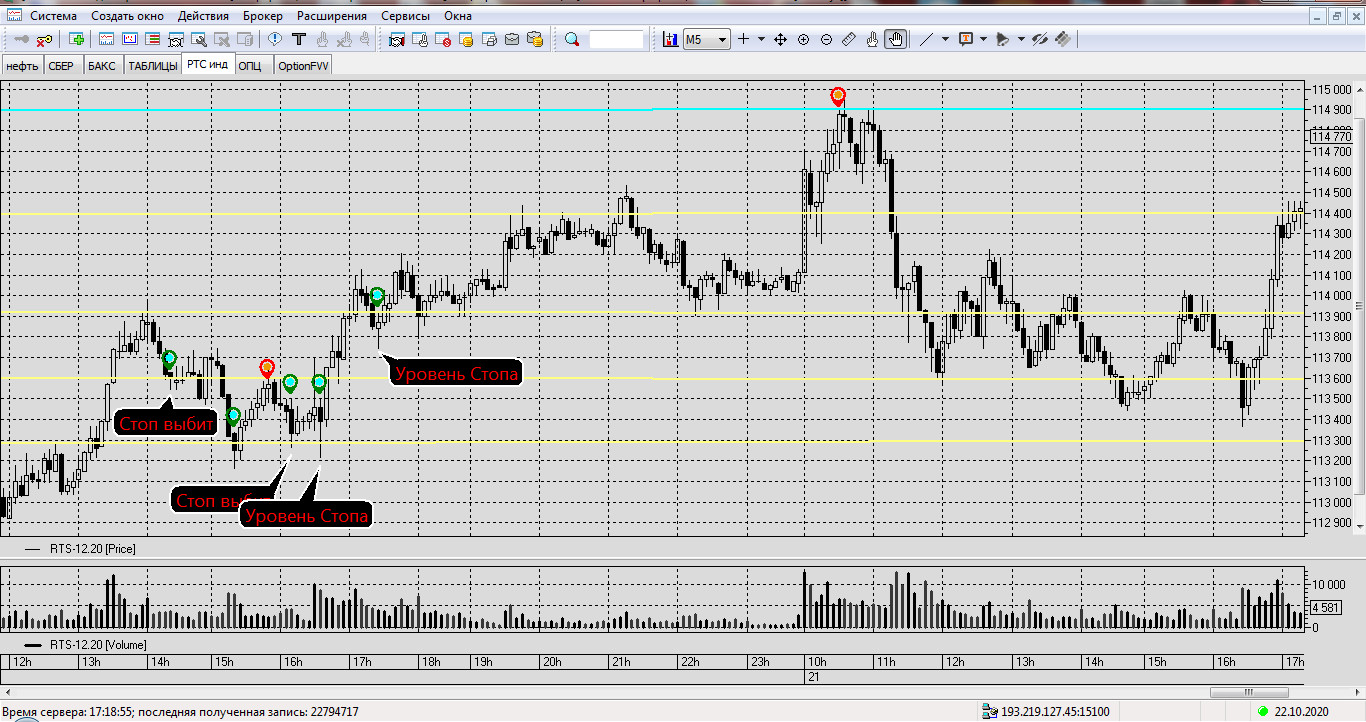
Task: Click the red marker at the 114 900 peak
Action: coord(838,96)
